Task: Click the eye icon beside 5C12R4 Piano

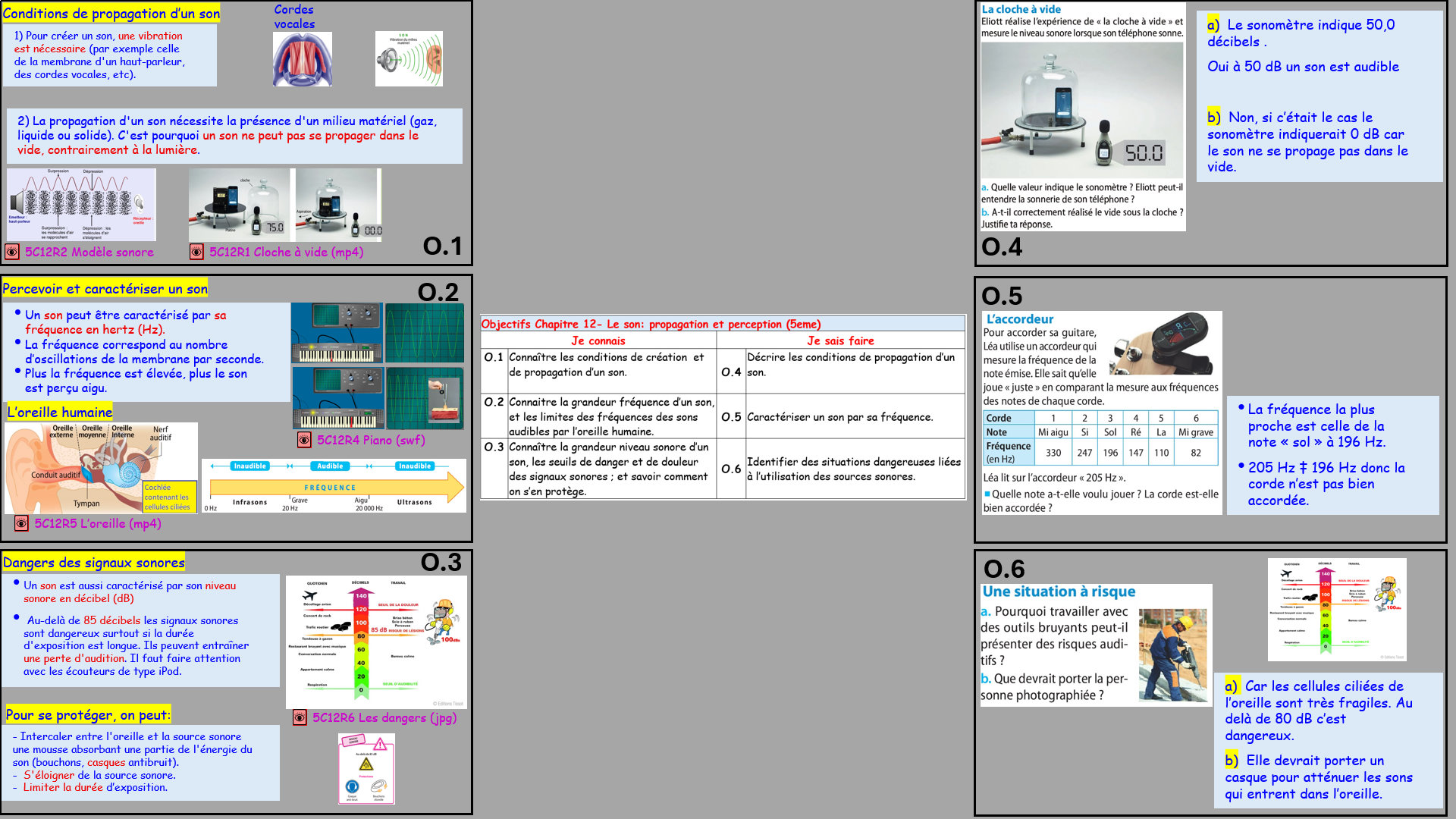Action: [x=304, y=440]
